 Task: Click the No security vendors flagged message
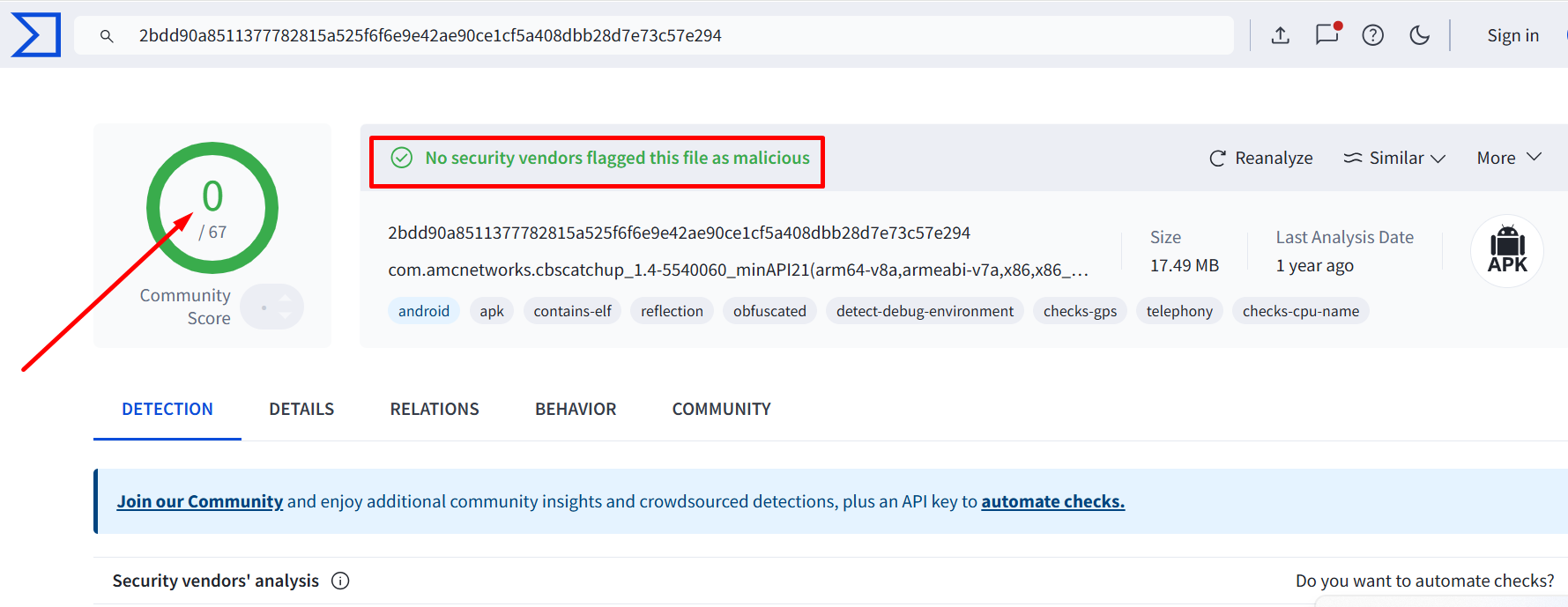point(617,158)
